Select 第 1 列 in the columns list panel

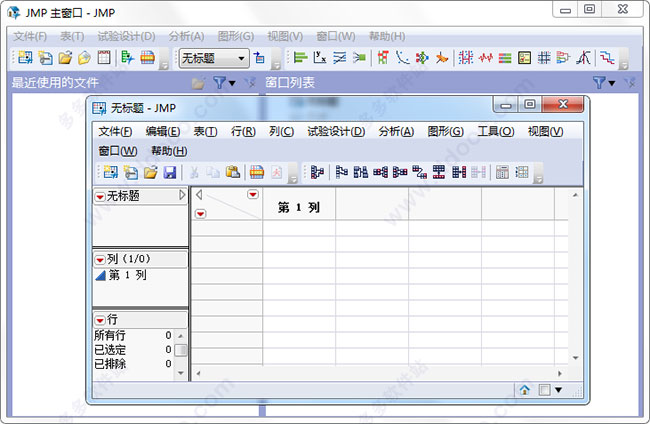(x=128, y=275)
